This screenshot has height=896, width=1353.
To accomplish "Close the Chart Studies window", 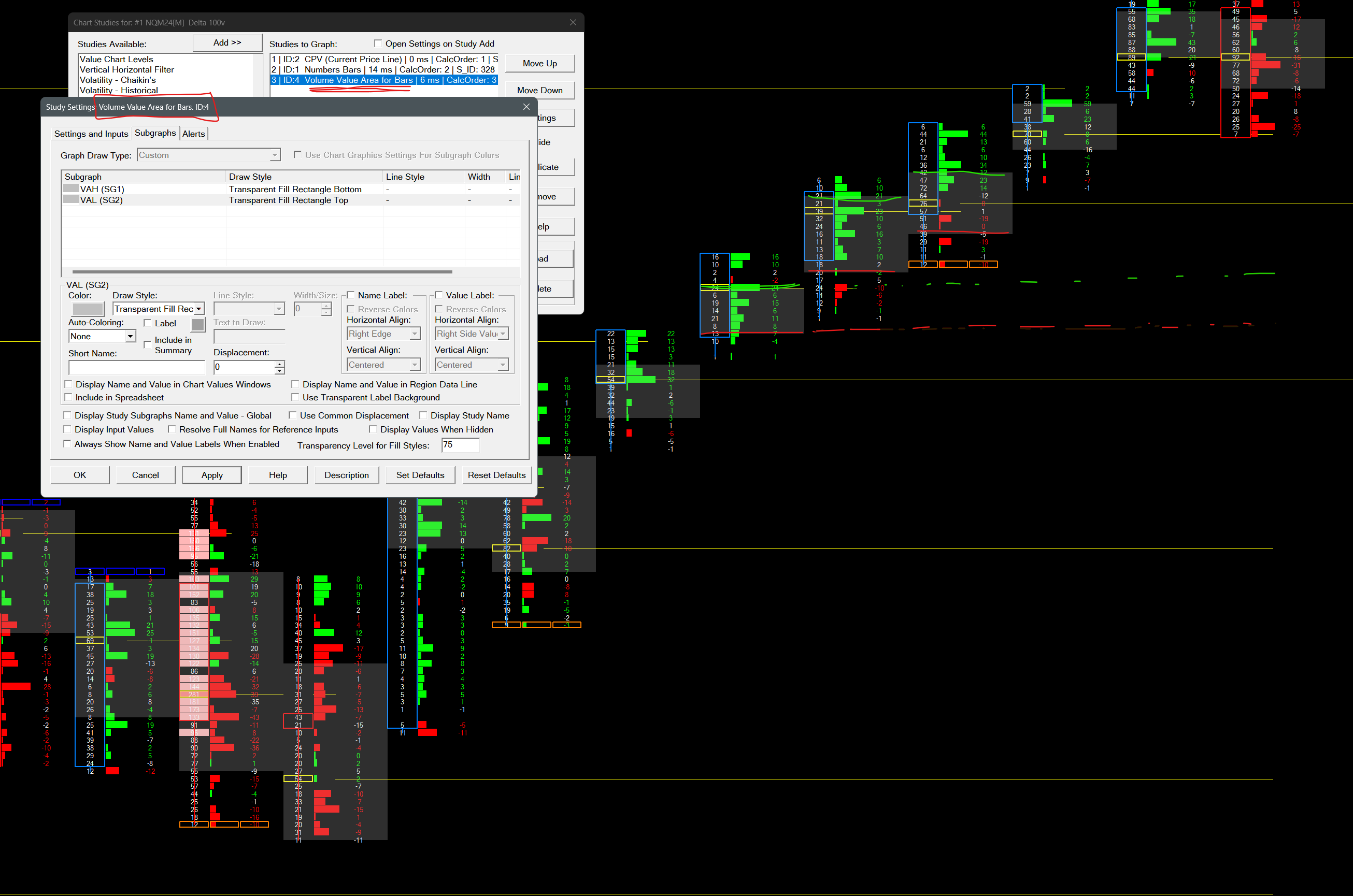I will pyautogui.click(x=573, y=22).
